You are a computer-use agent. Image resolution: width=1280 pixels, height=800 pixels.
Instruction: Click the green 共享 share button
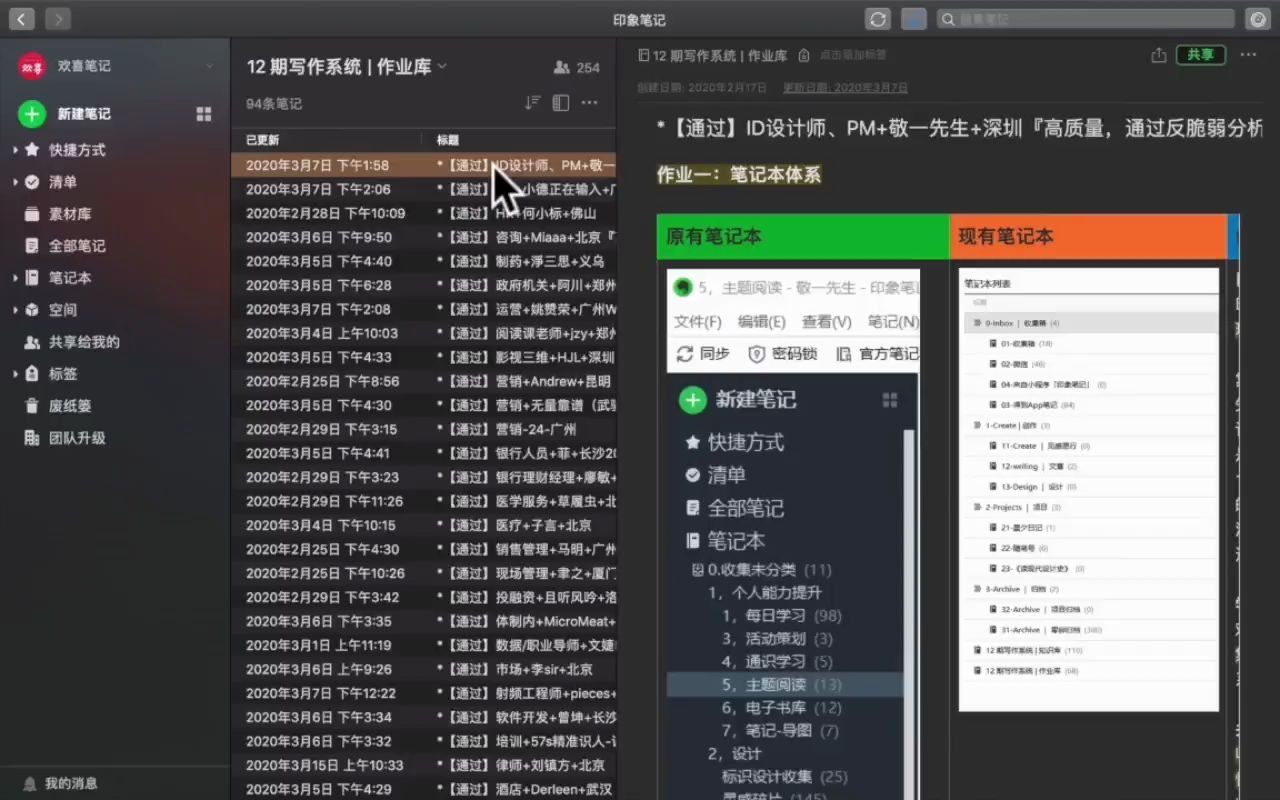[1200, 55]
